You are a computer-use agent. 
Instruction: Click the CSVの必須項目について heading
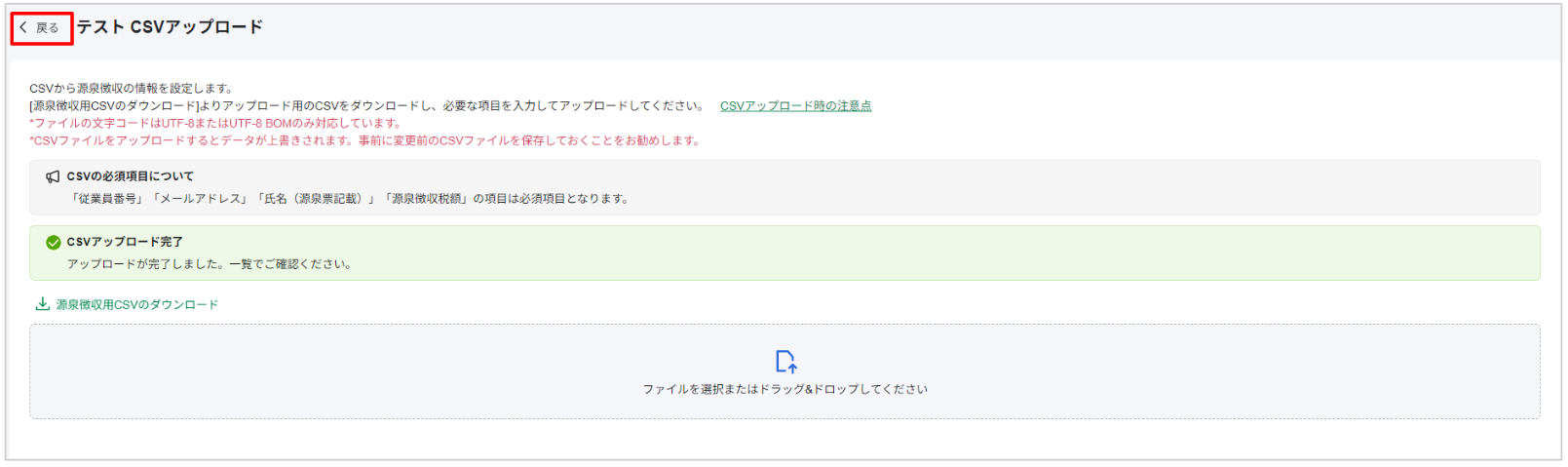click(130, 176)
